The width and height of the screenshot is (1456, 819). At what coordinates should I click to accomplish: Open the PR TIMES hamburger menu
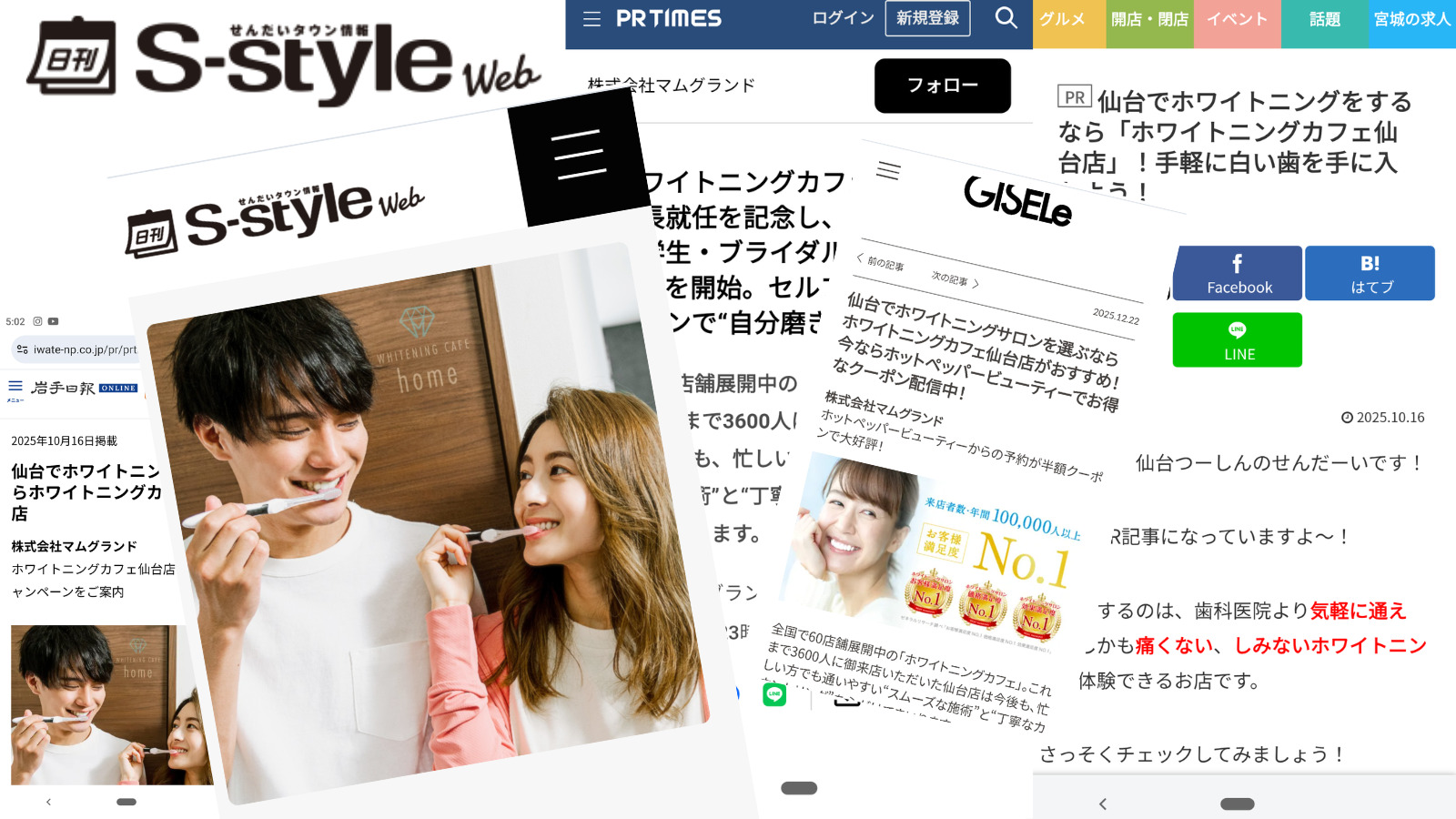(591, 19)
